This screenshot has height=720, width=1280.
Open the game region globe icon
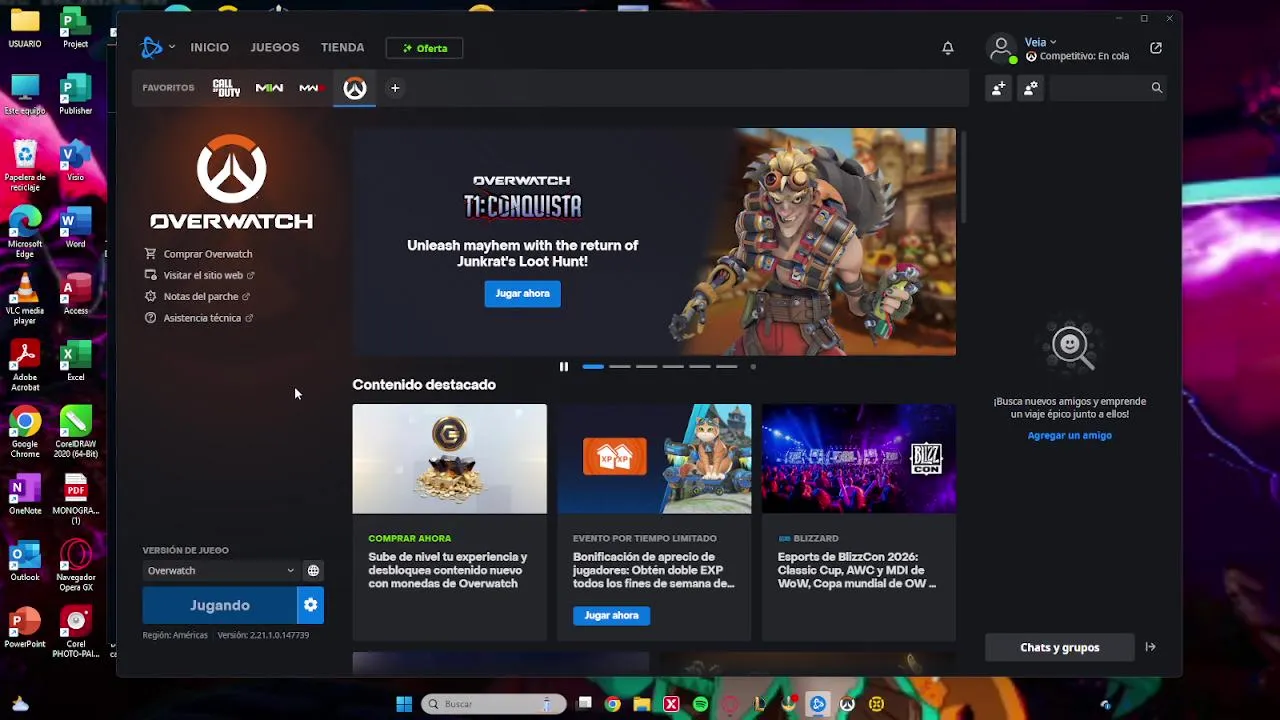313,571
